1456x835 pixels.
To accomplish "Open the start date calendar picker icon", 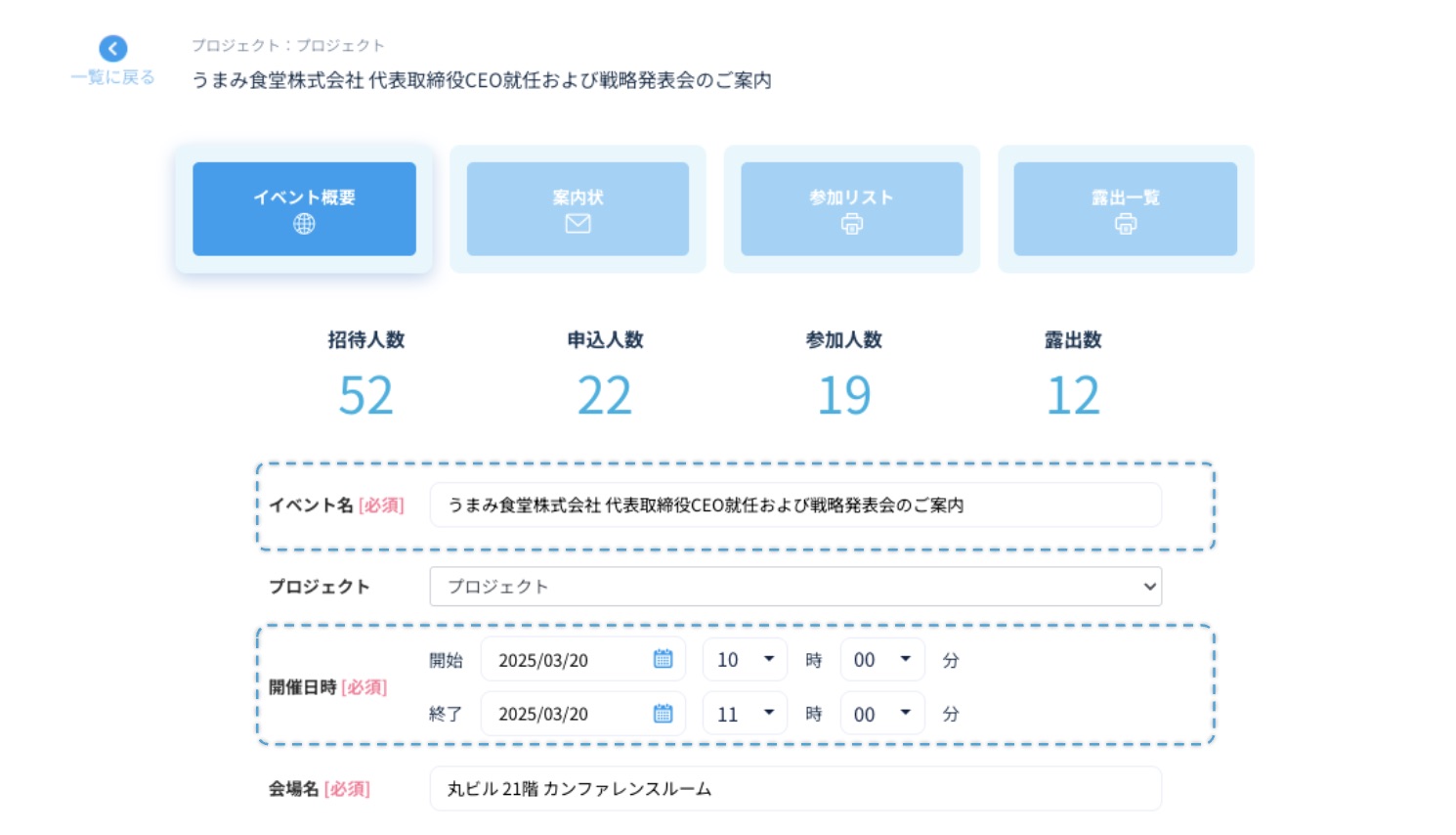I will click(x=663, y=660).
